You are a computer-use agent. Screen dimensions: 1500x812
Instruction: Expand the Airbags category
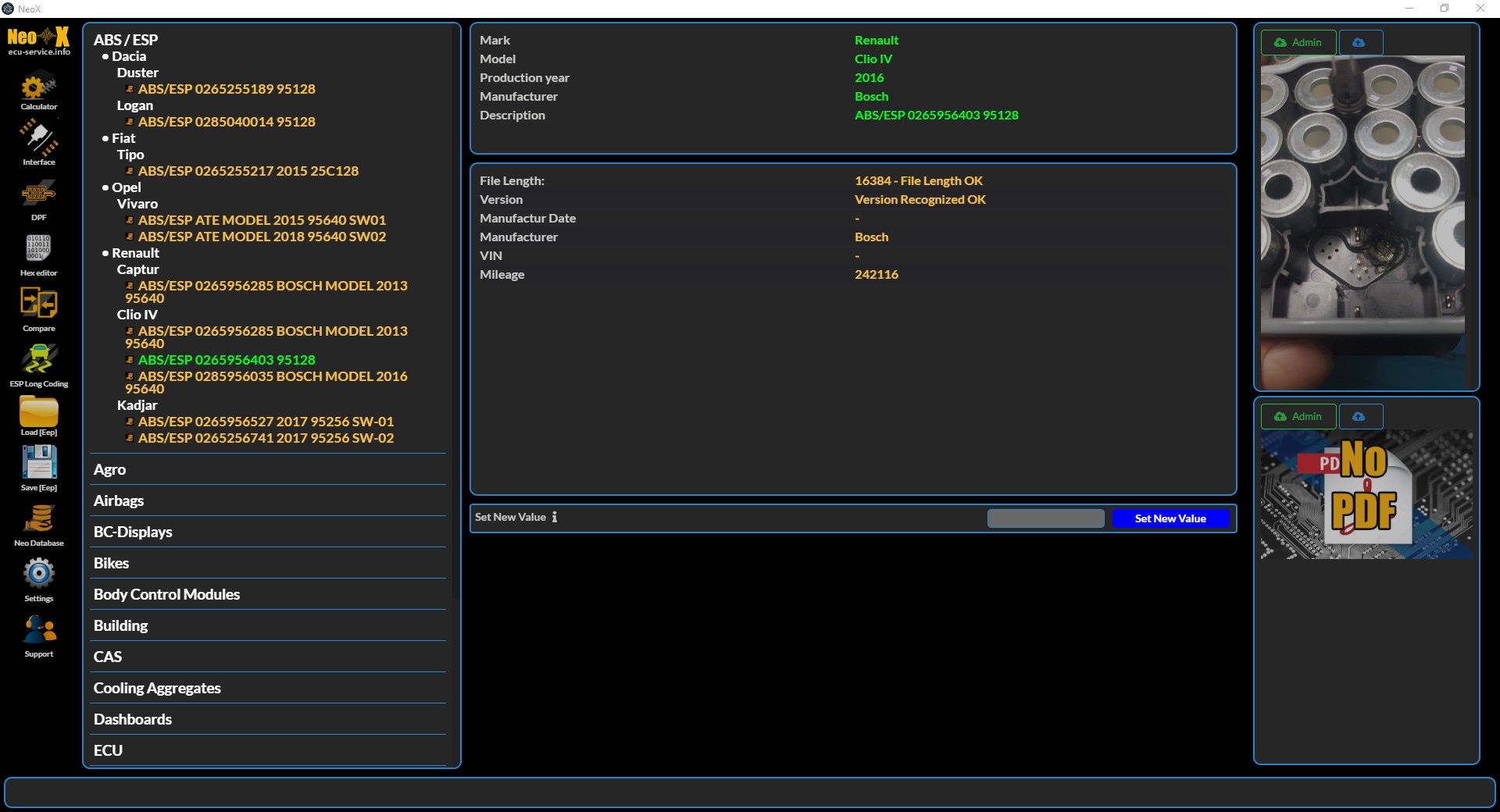click(x=268, y=500)
